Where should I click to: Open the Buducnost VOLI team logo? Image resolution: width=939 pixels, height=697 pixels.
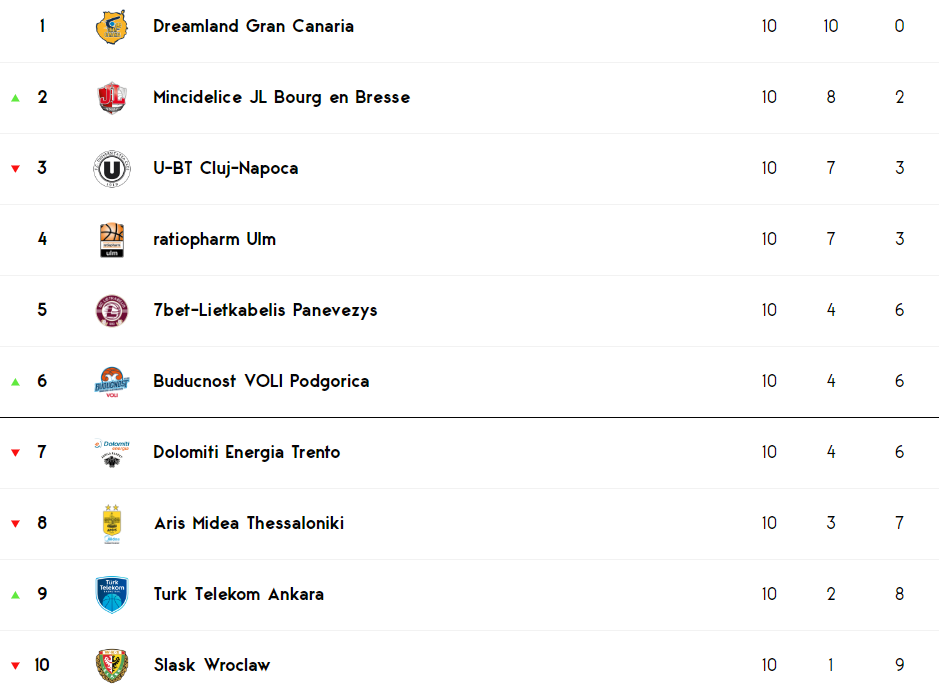pos(112,382)
